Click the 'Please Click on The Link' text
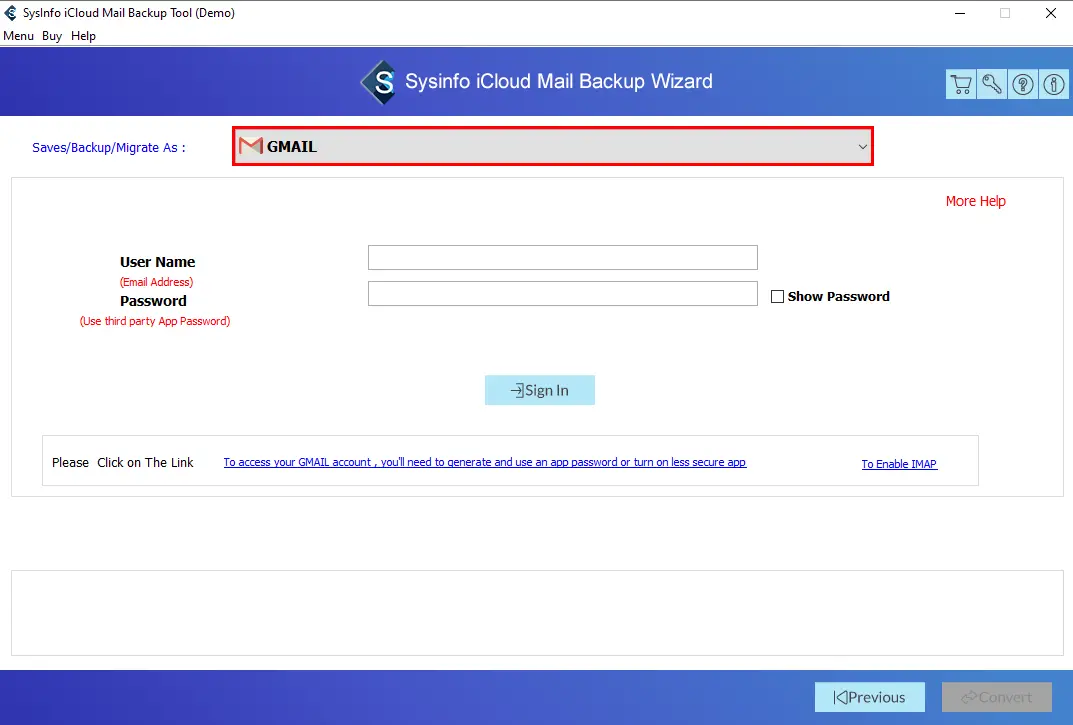The height and width of the screenshot is (725, 1073). tap(122, 463)
